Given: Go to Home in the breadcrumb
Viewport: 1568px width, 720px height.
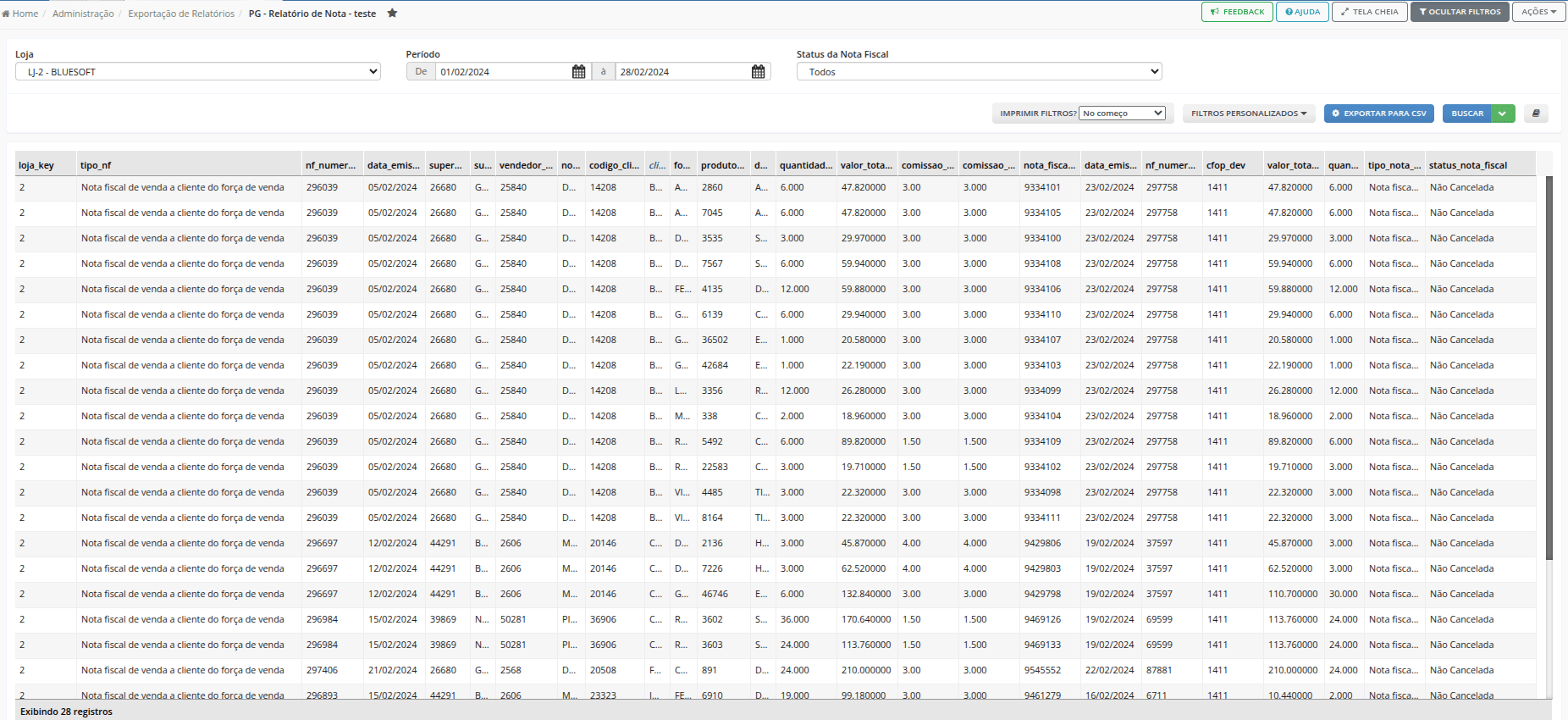Looking at the screenshot, I should (x=20, y=14).
